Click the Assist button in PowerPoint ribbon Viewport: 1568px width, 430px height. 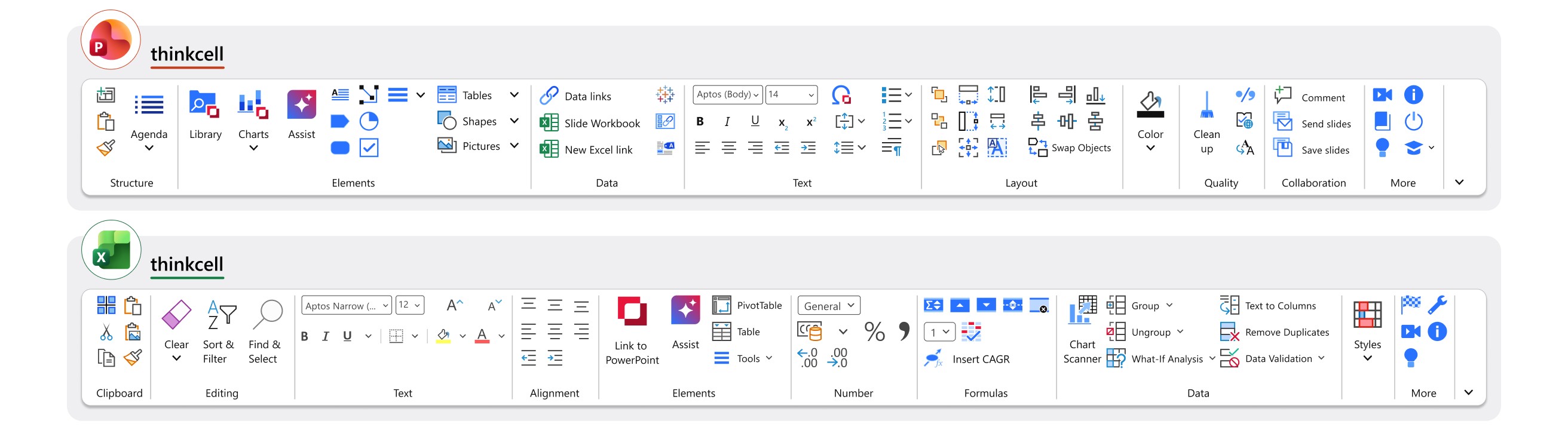(x=301, y=115)
